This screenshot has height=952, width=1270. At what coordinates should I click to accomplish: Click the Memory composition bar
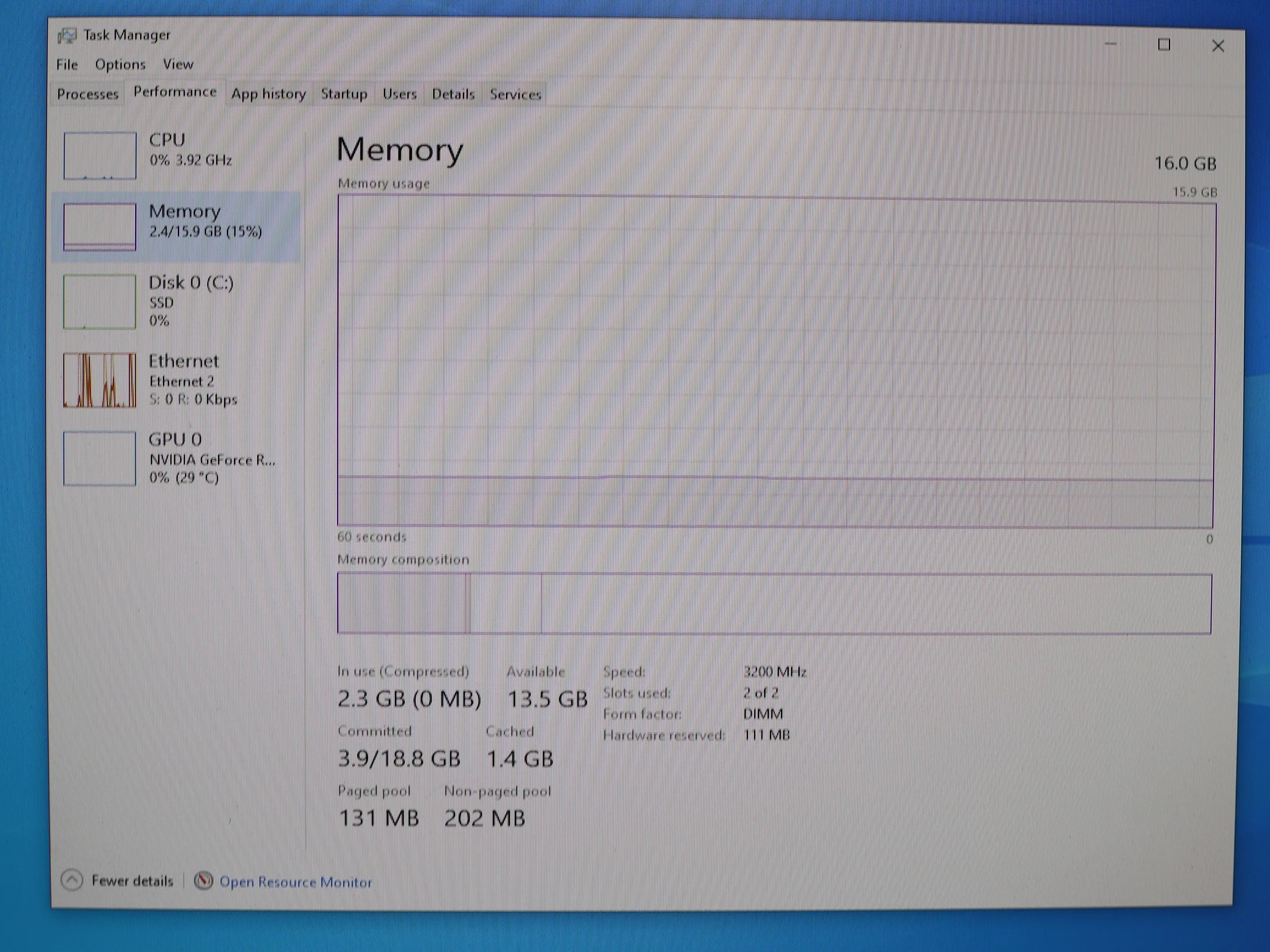tap(774, 603)
